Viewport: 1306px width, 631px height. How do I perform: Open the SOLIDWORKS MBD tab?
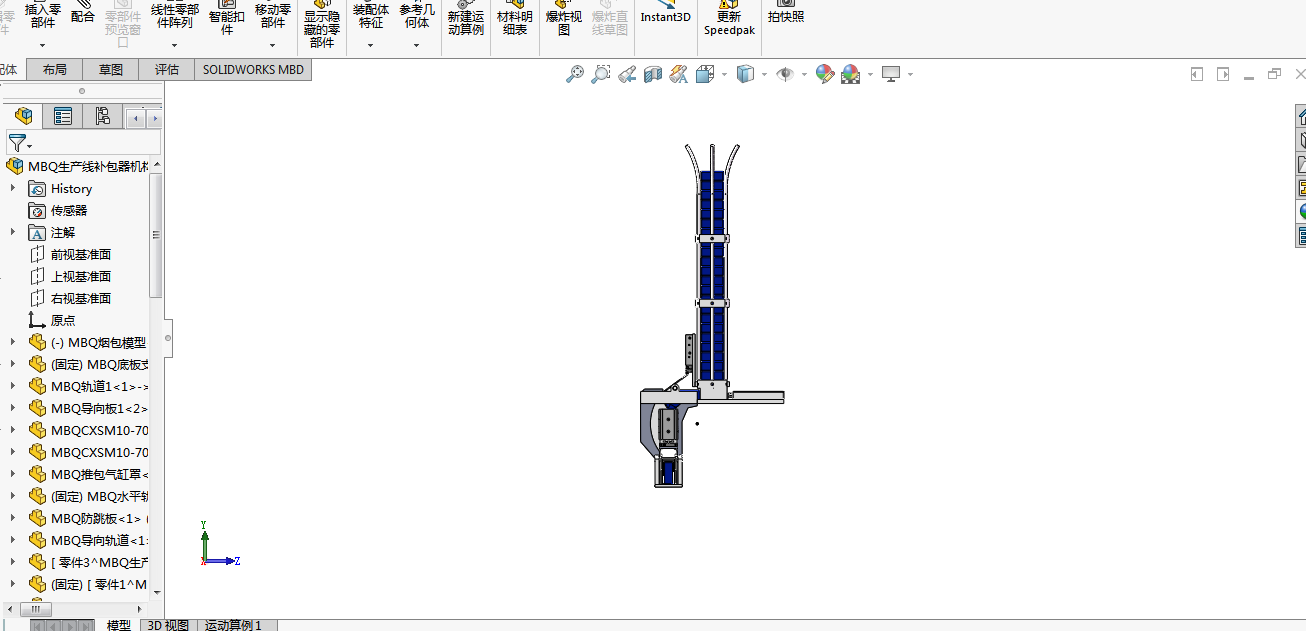tap(253, 69)
